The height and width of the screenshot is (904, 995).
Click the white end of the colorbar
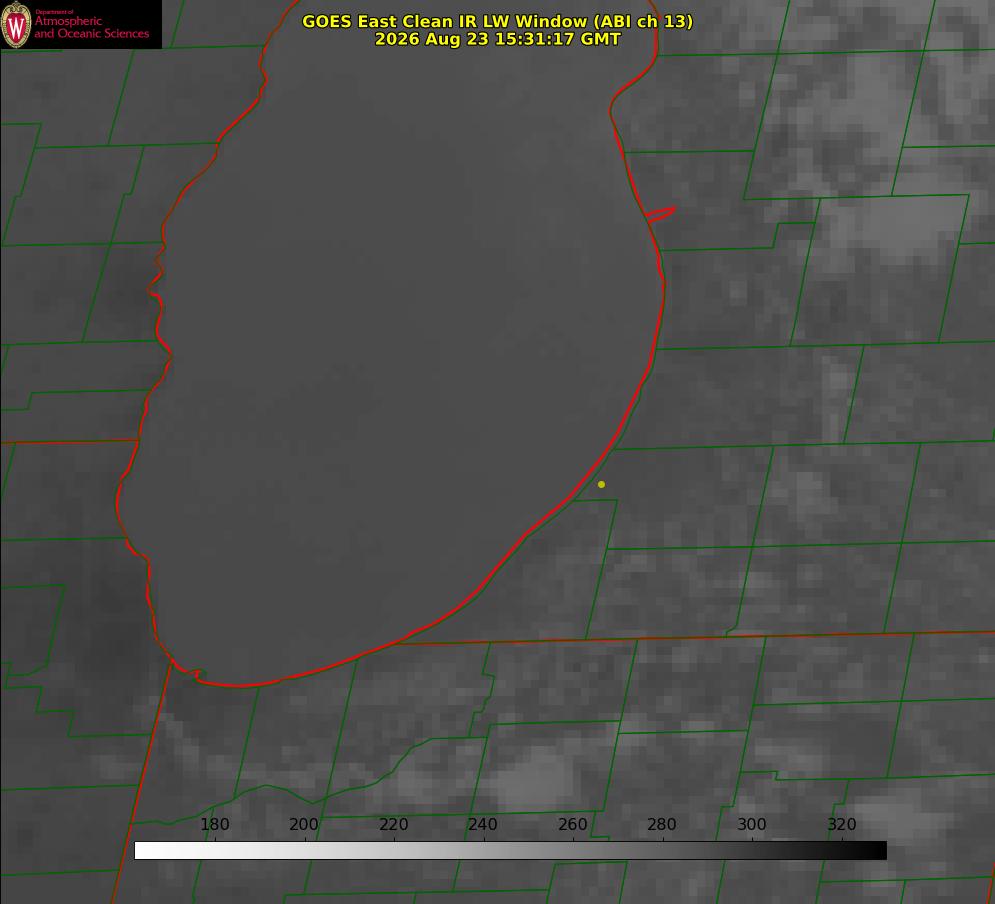point(144,851)
